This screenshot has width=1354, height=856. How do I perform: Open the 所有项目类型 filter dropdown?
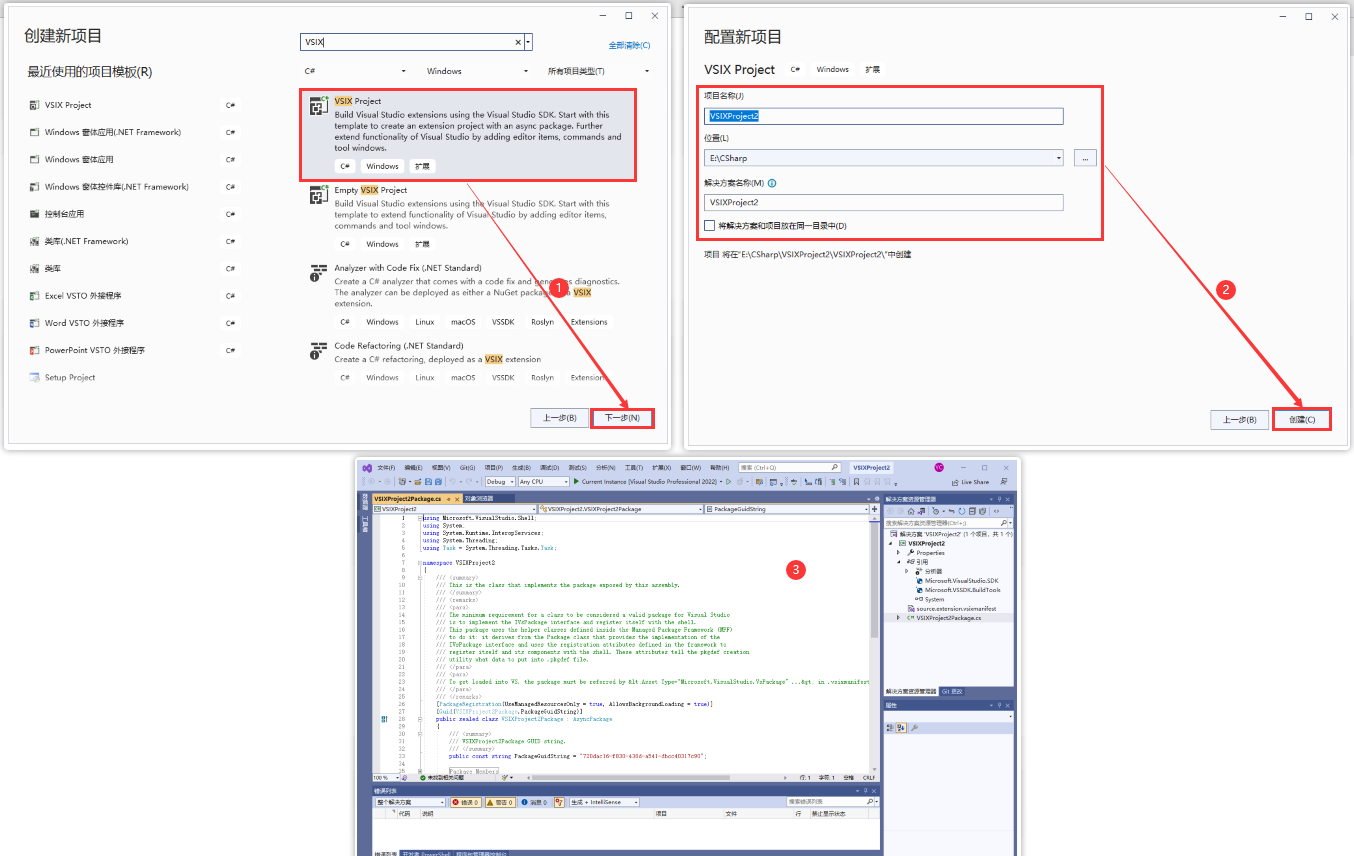pos(599,72)
